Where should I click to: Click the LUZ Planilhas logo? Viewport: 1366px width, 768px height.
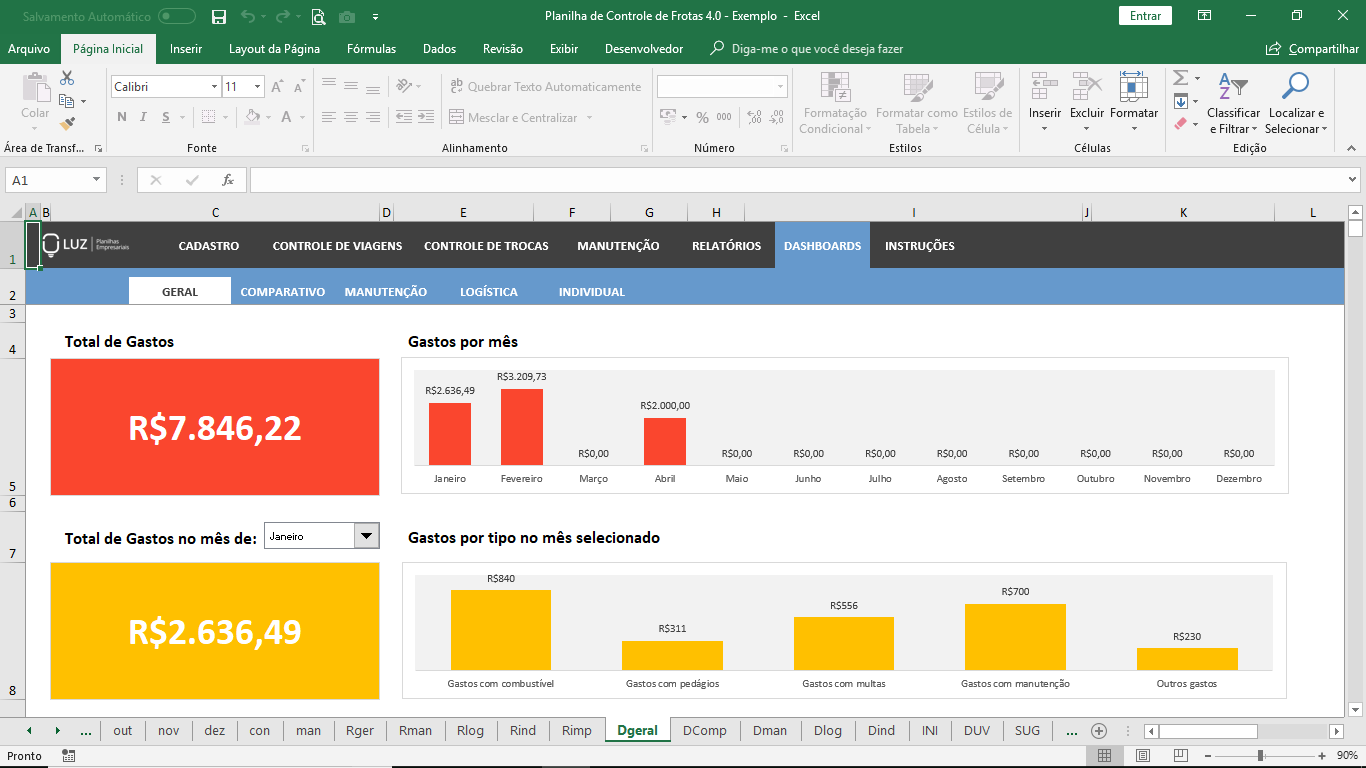[x=86, y=246]
